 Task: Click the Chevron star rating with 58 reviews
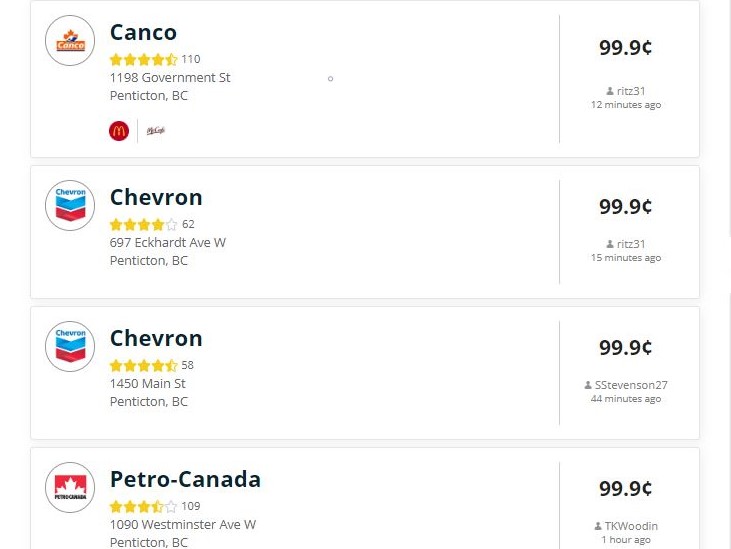[x=143, y=365]
